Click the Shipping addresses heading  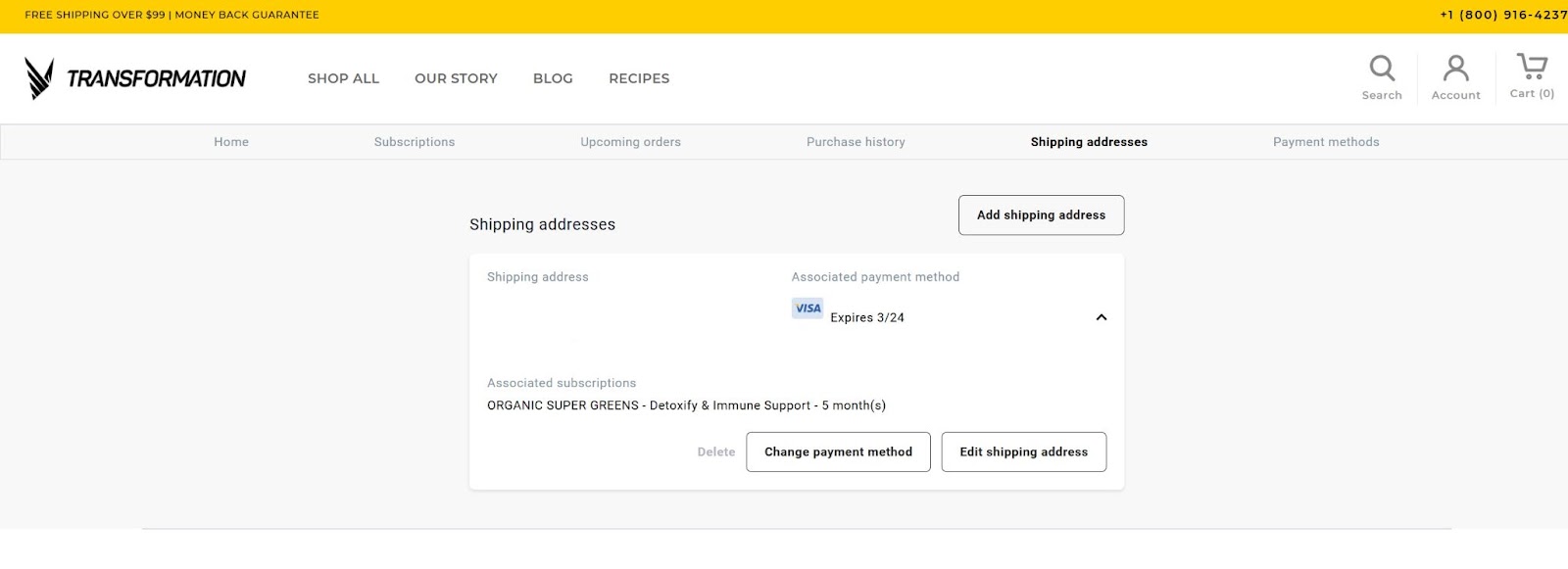click(x=542, y=224)
